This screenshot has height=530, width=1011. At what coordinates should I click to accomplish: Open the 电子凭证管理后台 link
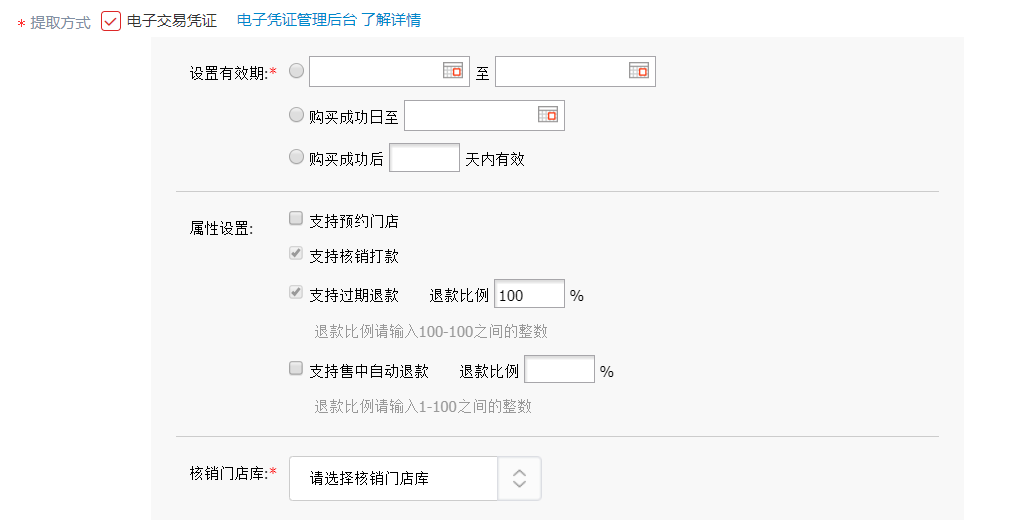(x=297, y=20)
